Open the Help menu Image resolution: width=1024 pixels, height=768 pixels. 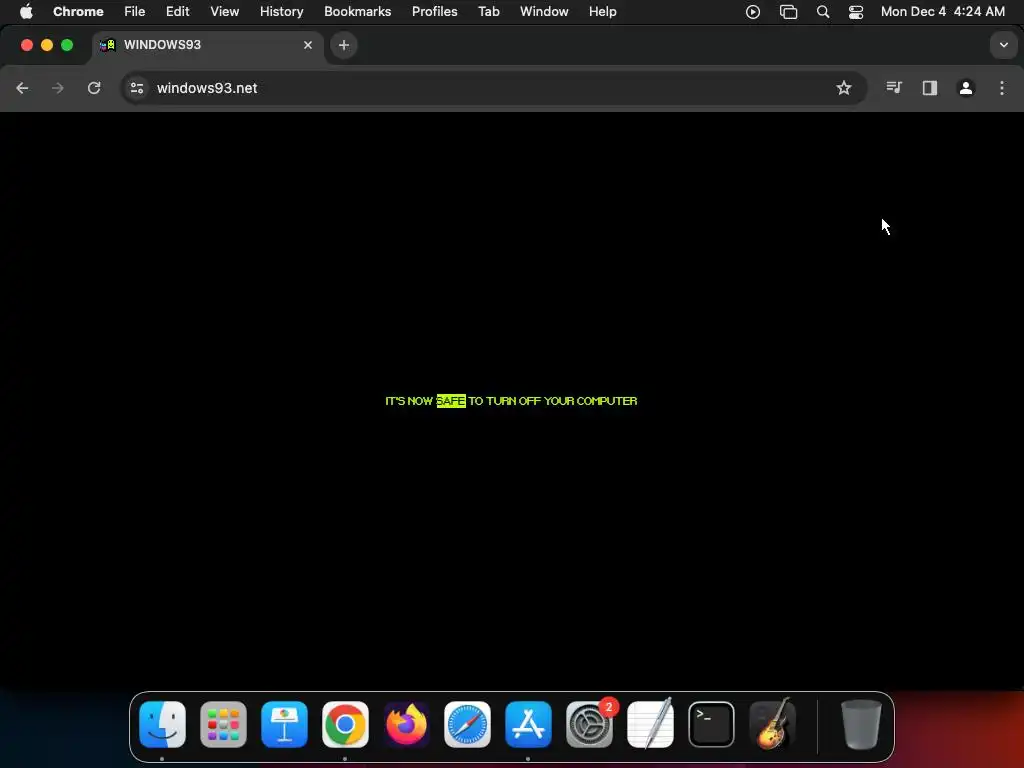click(x=602, y=12)
